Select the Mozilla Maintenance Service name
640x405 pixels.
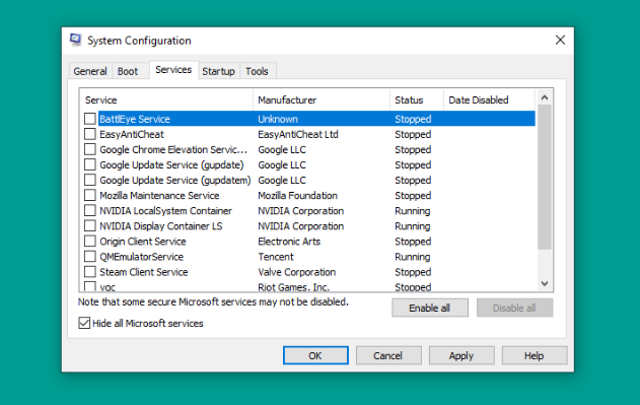(159, 195)
